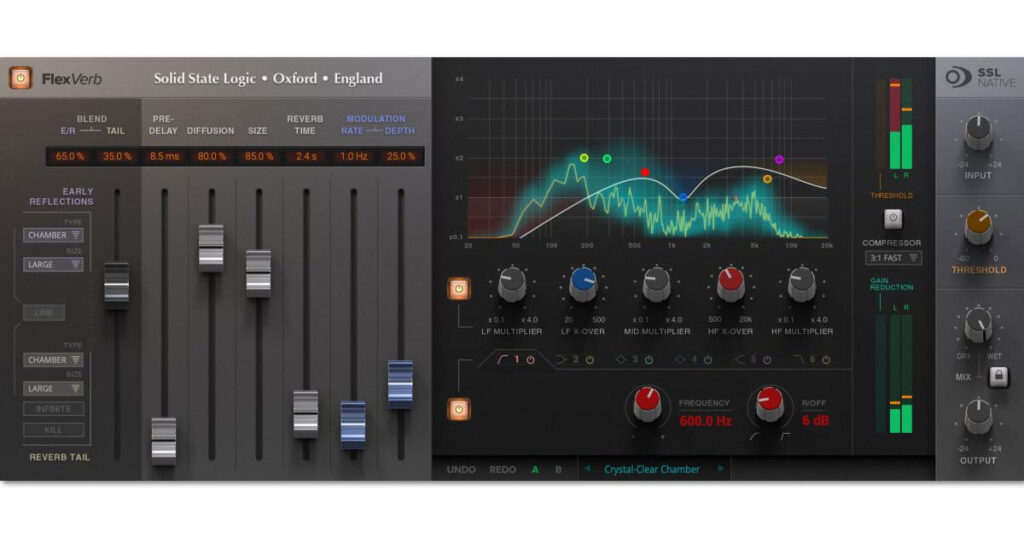The image size is (1024, 538).
Task: Click the 8.5 ms pre-delay value
Action: [x=164, y=156]
